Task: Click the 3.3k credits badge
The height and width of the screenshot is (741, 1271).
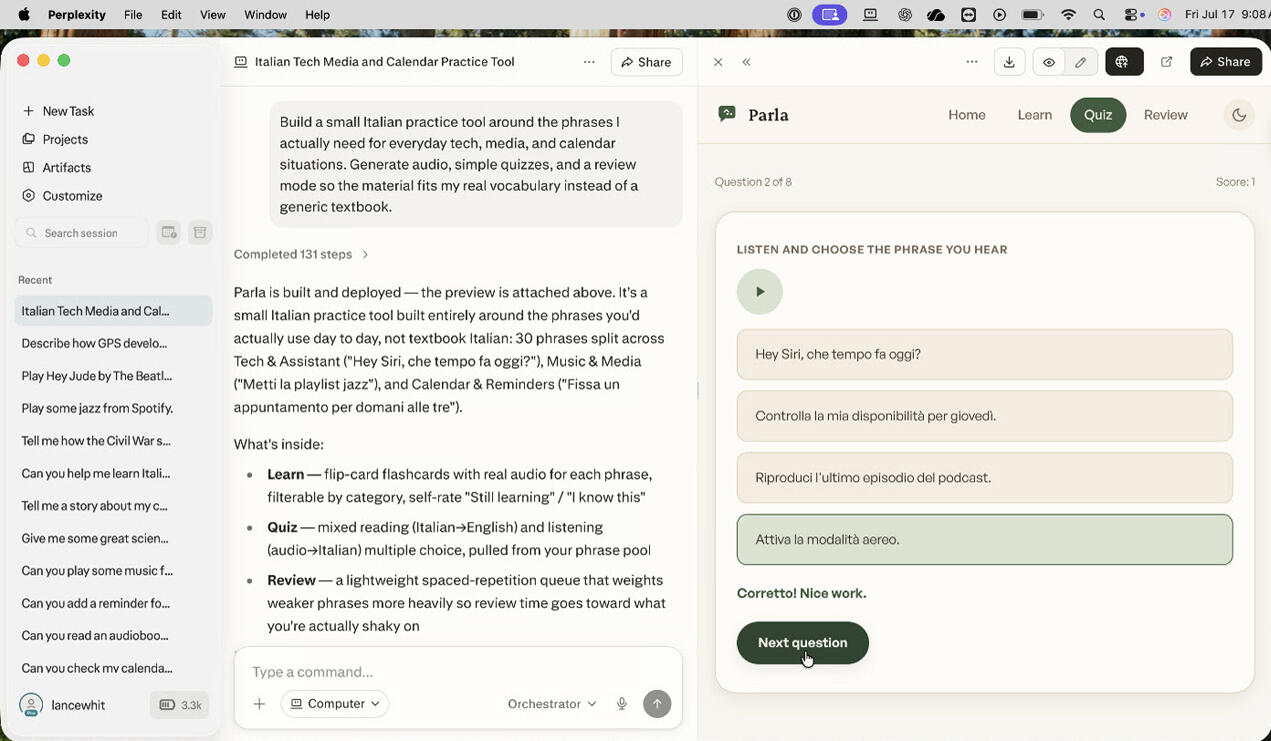Action: [x=180, y=705]
